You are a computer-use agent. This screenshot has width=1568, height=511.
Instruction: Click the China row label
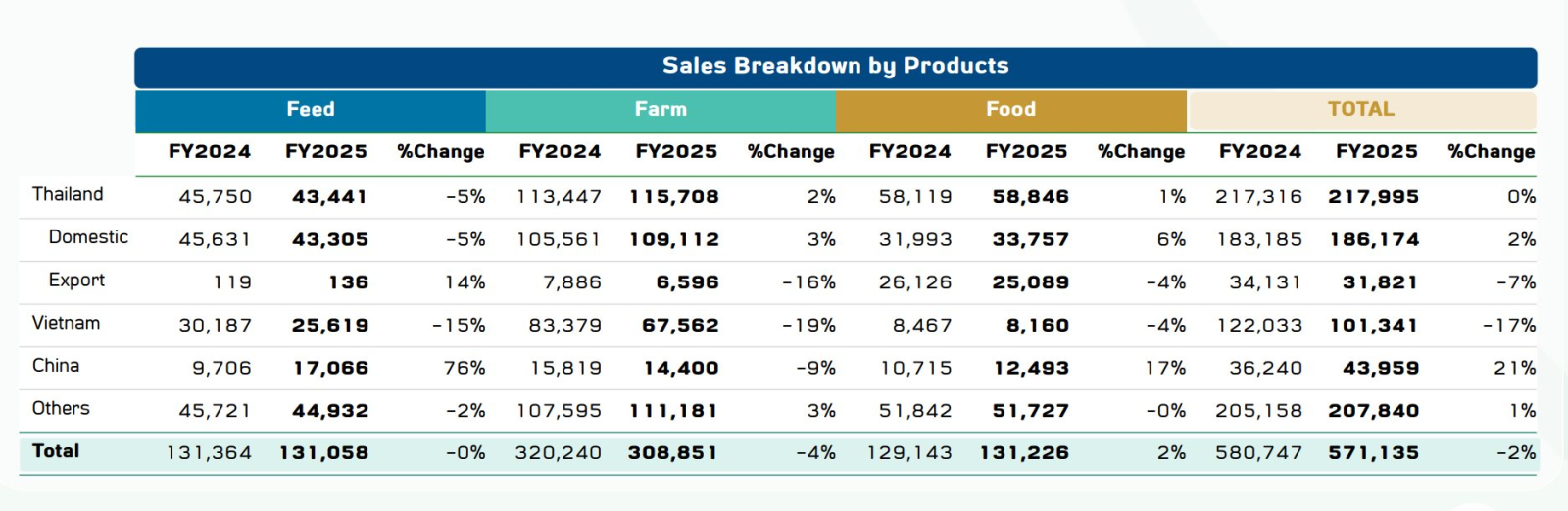[56, 366]
